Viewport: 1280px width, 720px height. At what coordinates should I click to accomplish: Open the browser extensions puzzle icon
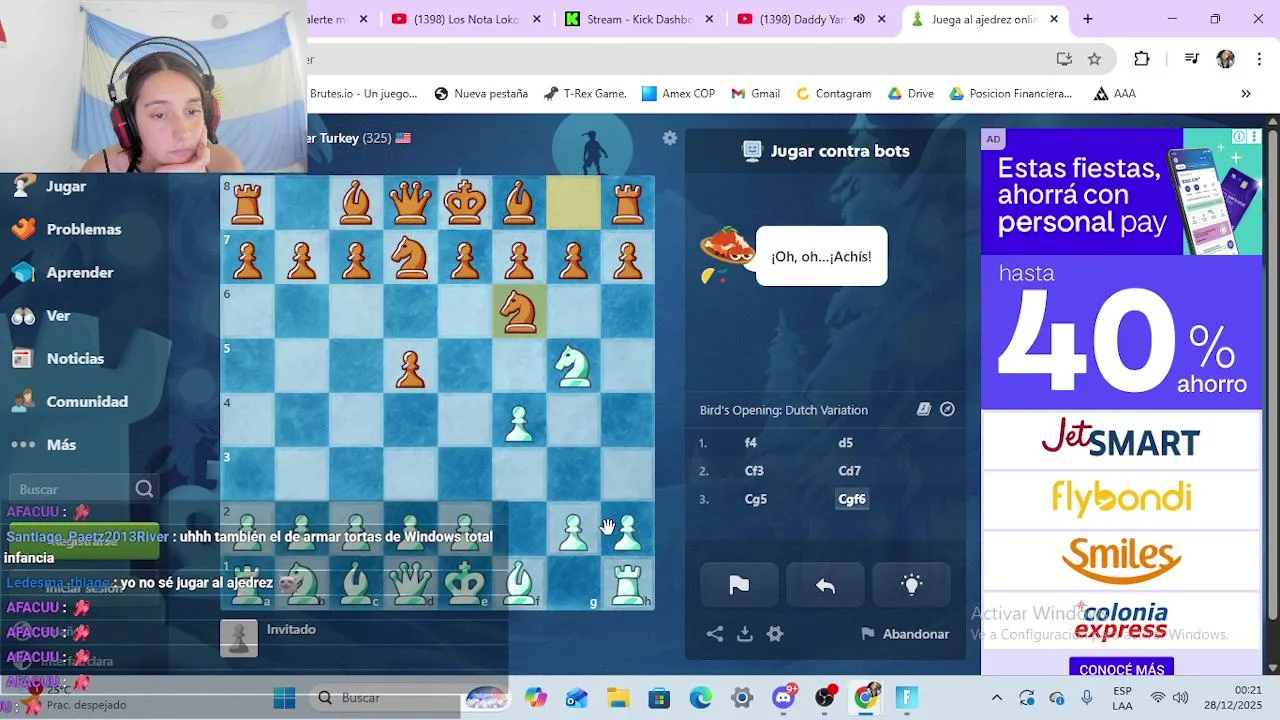click(1142, 59)
